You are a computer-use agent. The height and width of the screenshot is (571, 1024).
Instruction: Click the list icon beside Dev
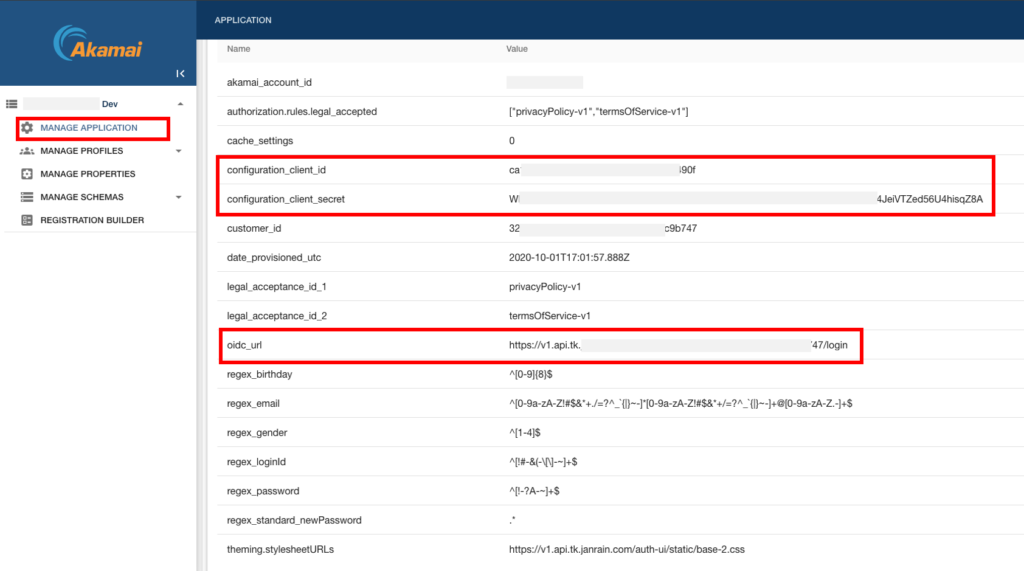click(12, 104)
